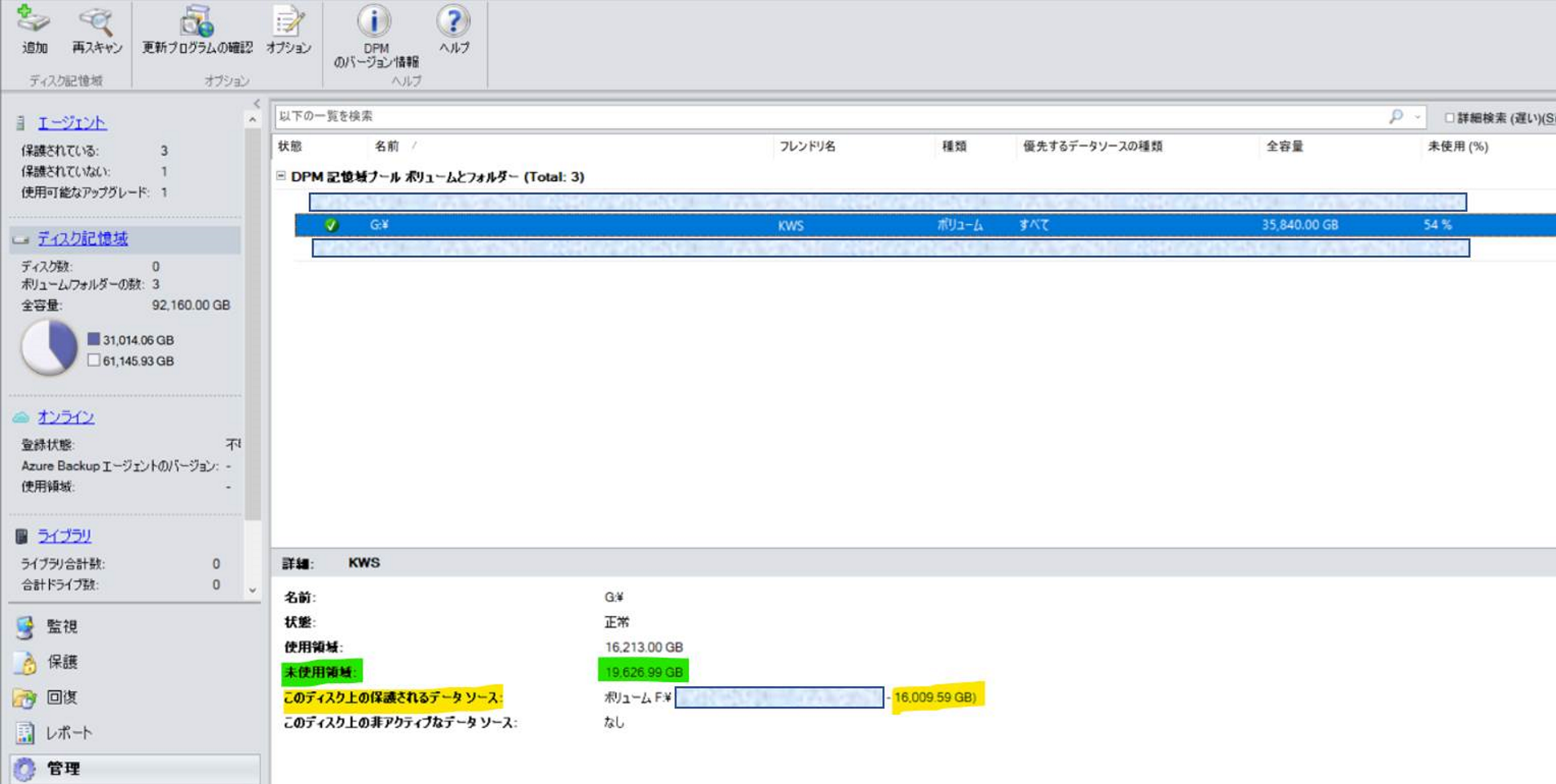Click the 全容量 92,160.00 GB value

click(x=191, y=306)
